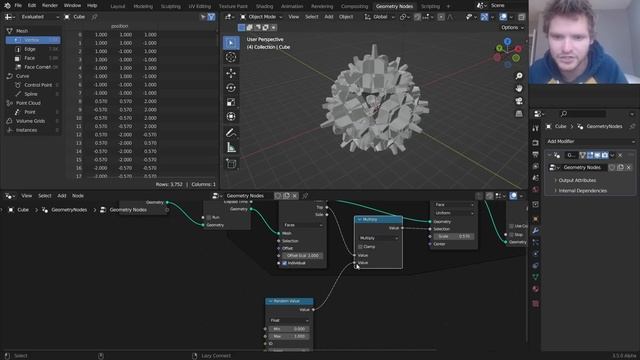Open the Render properties tab icon
The image size is (640, 360).
(x=536, y=143)
